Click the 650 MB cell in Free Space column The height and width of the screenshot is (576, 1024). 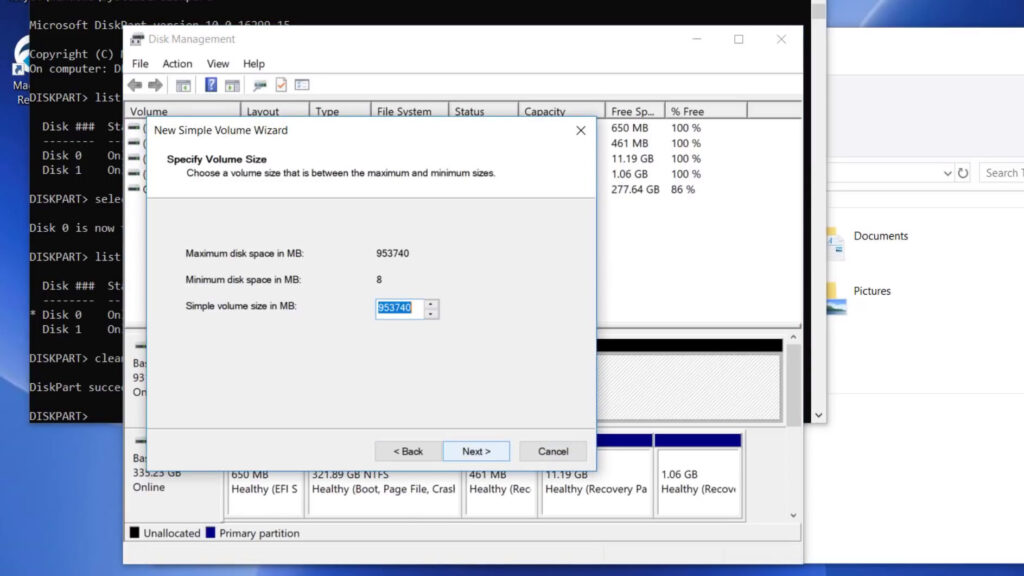click(630, 128)
